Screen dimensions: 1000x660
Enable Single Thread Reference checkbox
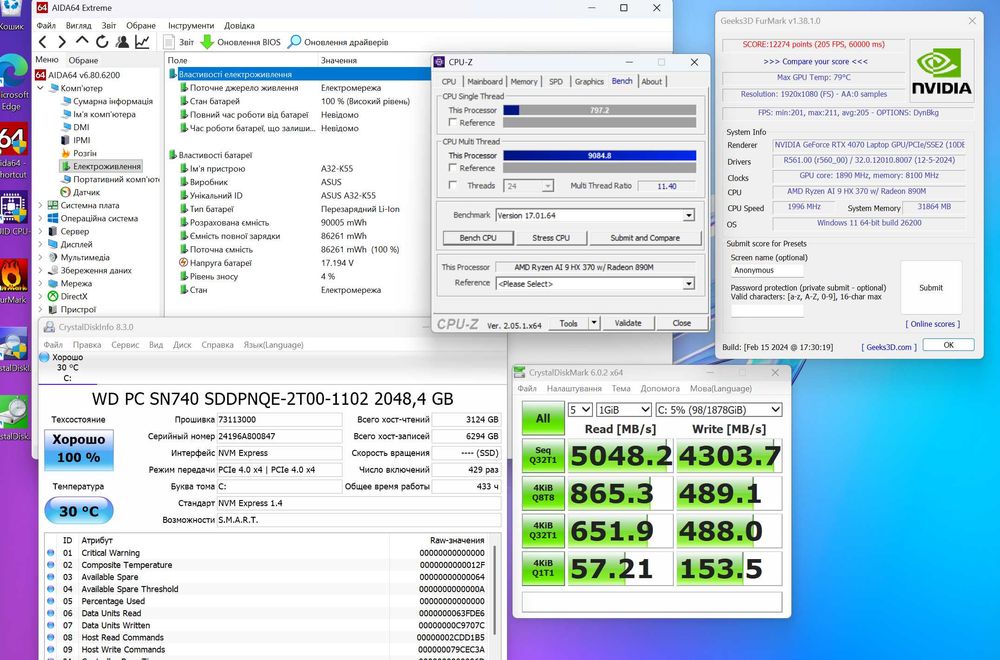[453, 122]
